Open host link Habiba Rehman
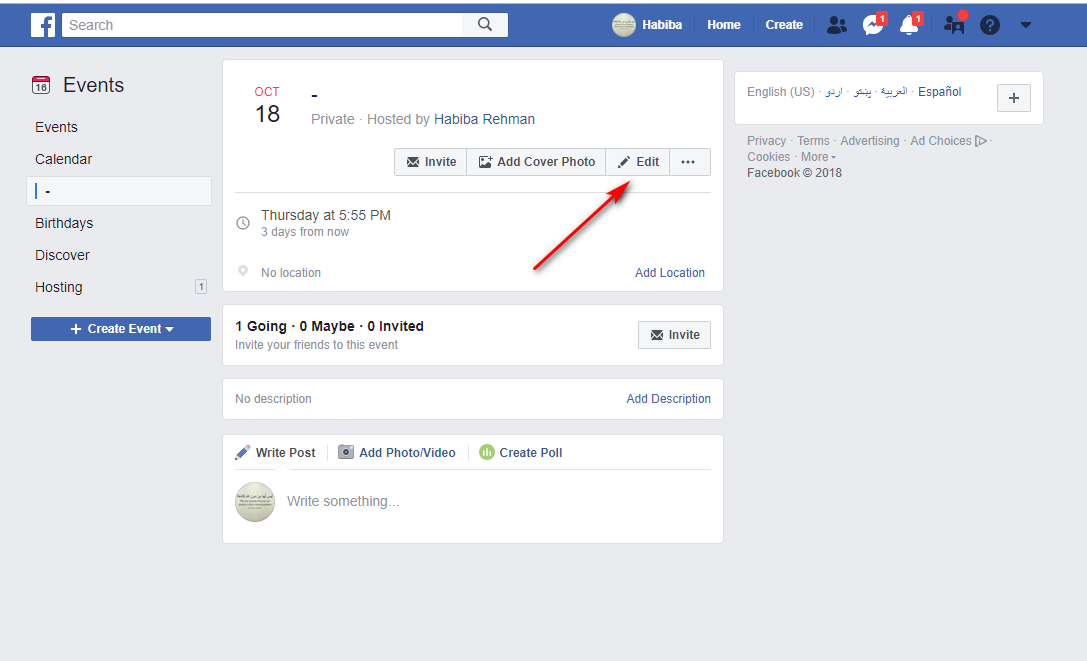Screen dimensions: 1087x661 [484, 119]
